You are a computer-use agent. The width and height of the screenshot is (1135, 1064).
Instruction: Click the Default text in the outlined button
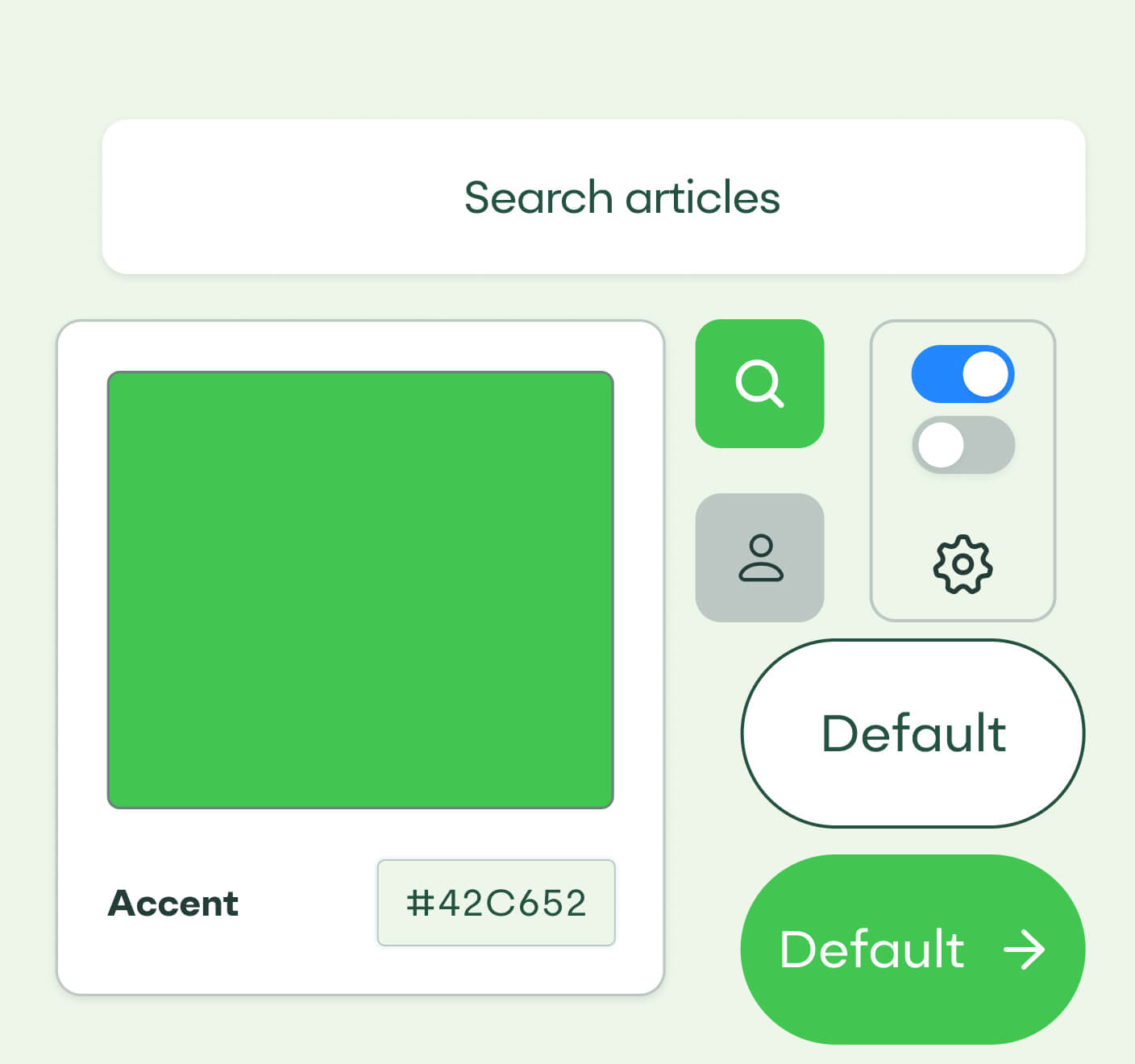[913, 734]
